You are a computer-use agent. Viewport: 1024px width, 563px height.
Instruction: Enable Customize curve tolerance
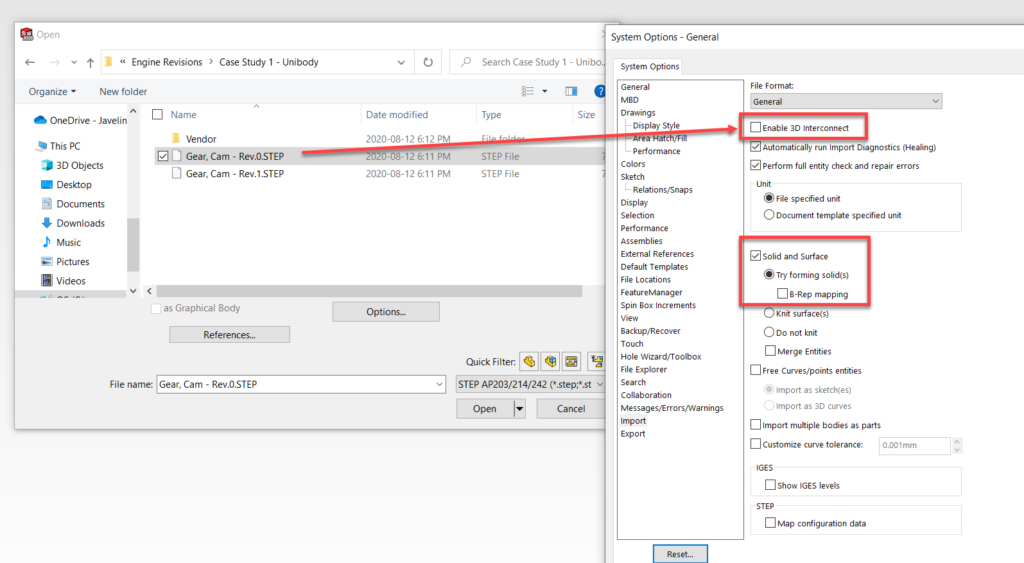coord(756,444)
